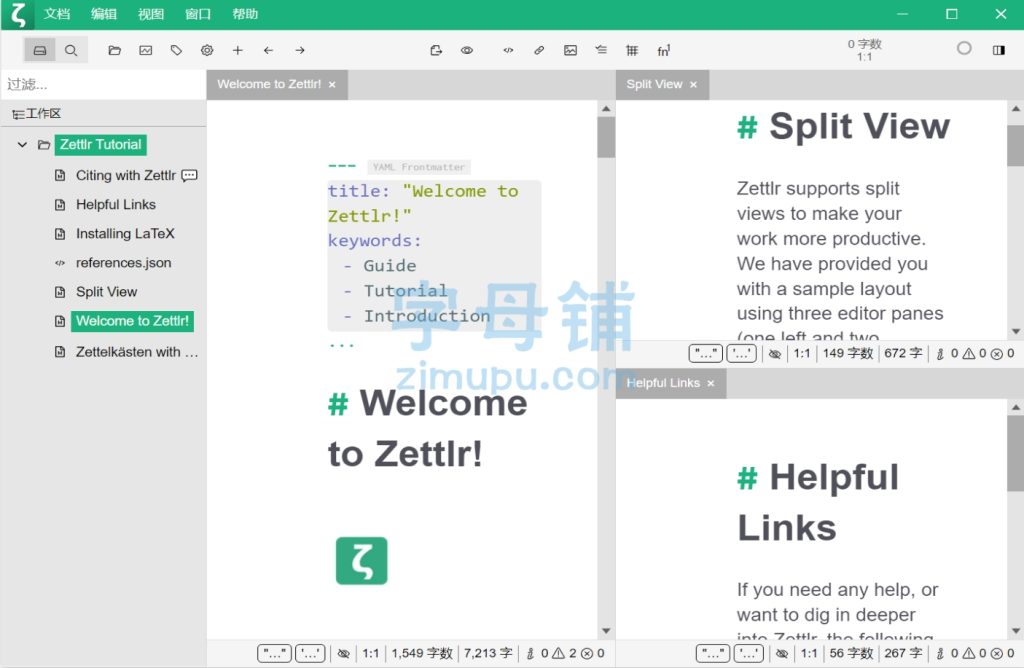Screen dimensions: 1024x668
Task: Toggle readability eye in Welcome pane status bar
Action: click(x=344, y=653)
